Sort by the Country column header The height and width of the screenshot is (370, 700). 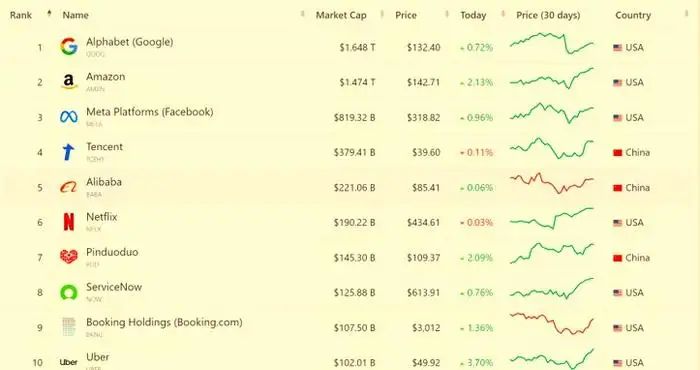click(x=633, y=15)
